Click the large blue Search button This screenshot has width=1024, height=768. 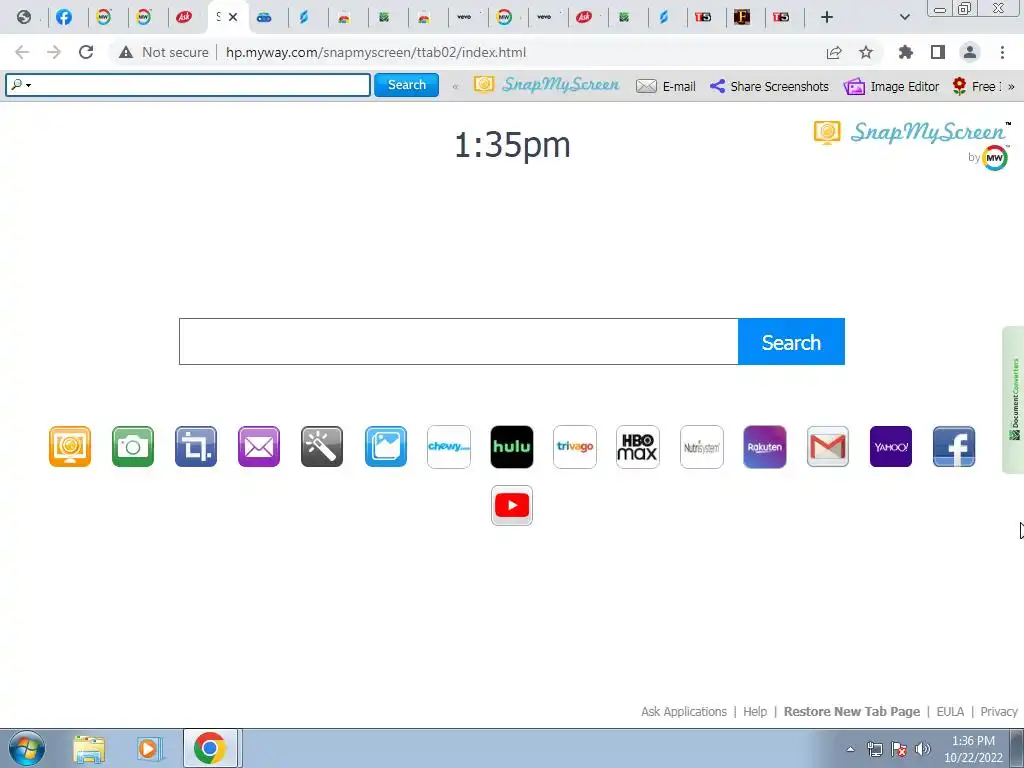click(791, 342)
